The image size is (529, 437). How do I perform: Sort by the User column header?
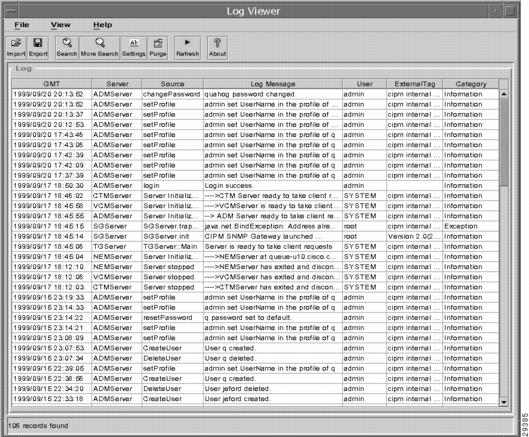(364, 84)
